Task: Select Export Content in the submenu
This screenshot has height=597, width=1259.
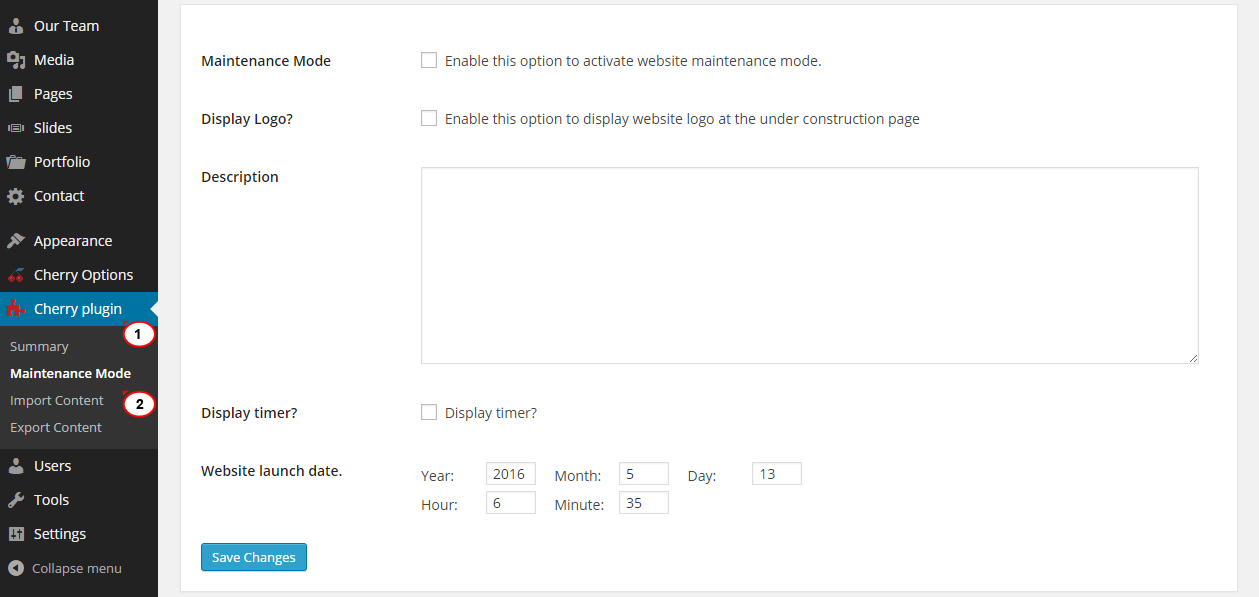Action: click(x=56, y=427)
